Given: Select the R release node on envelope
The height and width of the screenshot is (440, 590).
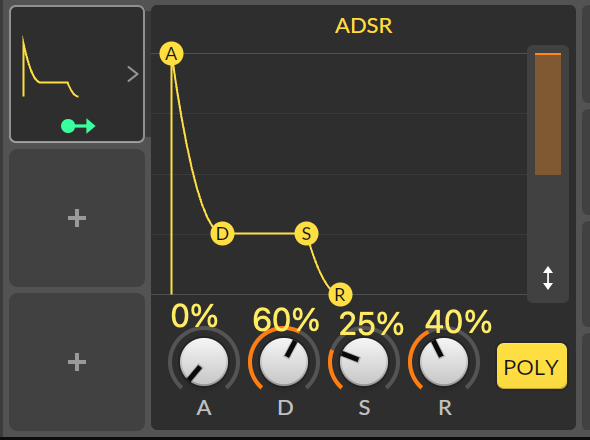Looking at the screenshot, I should (x=340, y=294).
